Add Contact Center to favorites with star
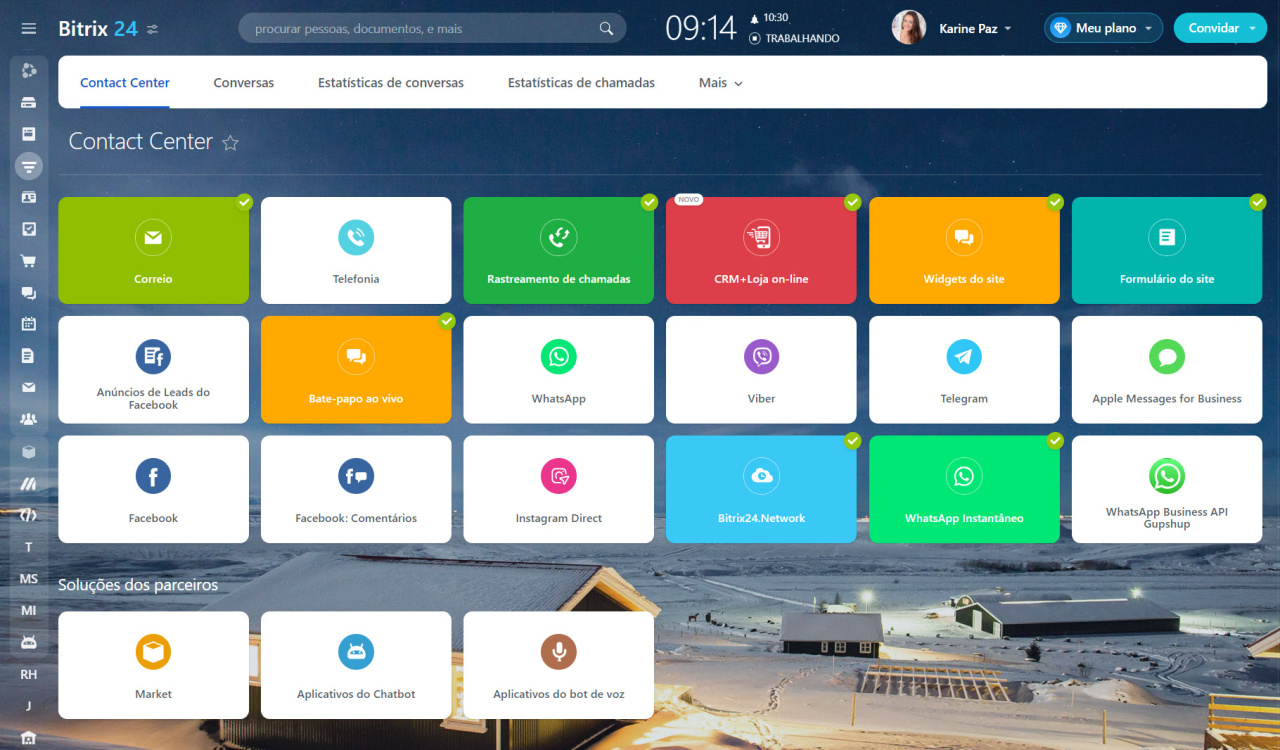This screenshot has height=750, width=1280. [x=230, y=143]
